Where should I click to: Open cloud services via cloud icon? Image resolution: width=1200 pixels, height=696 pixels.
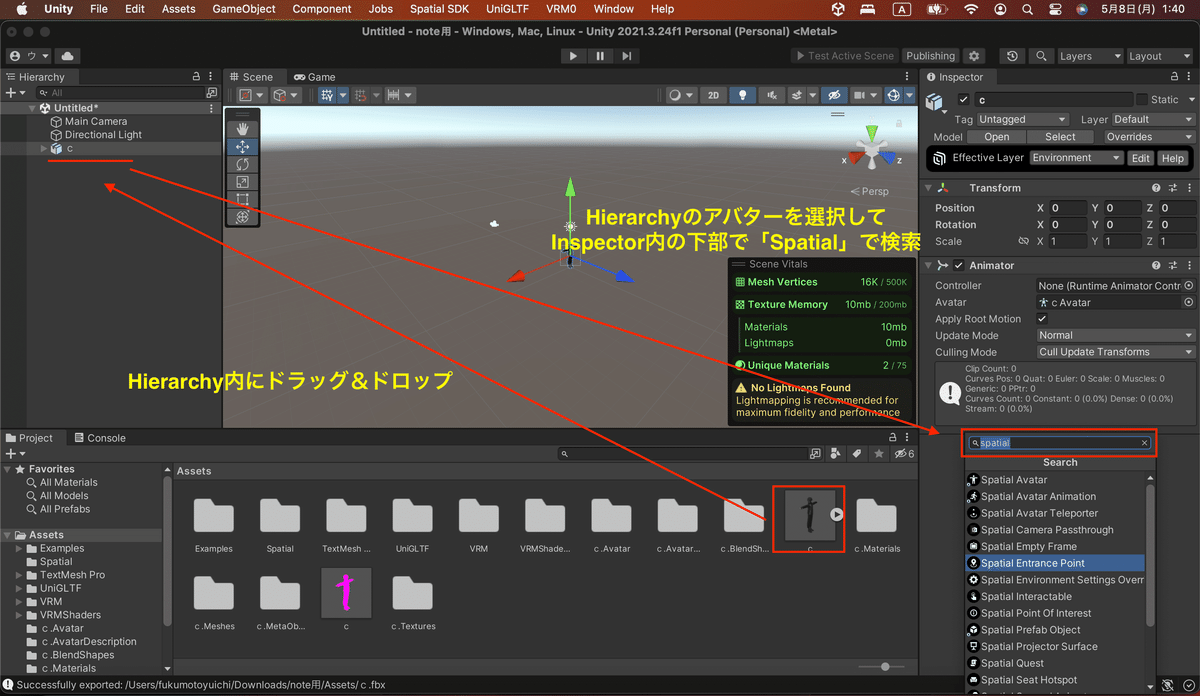point(67,56)
